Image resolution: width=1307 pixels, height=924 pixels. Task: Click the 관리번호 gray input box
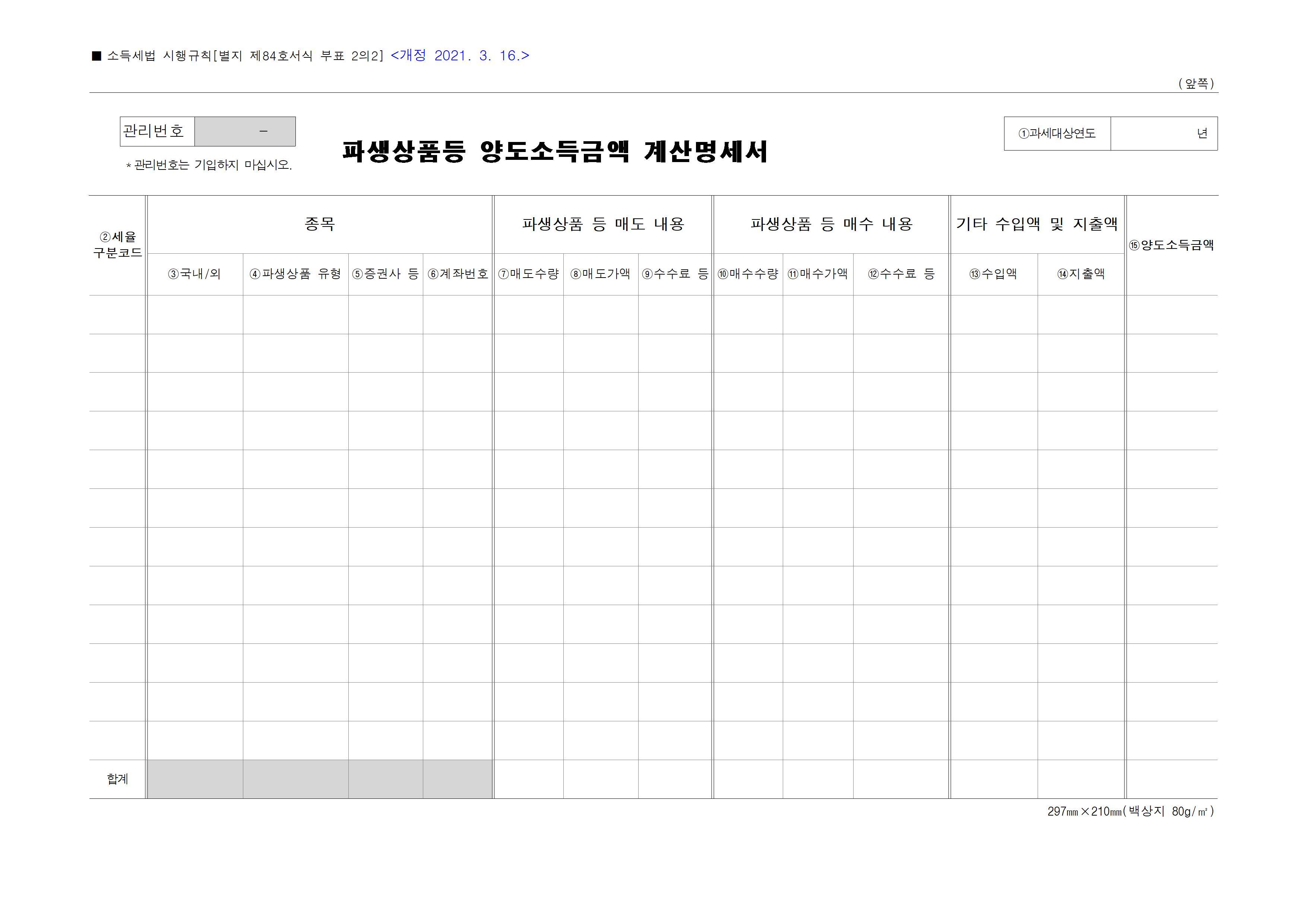(x=245, y=132)
